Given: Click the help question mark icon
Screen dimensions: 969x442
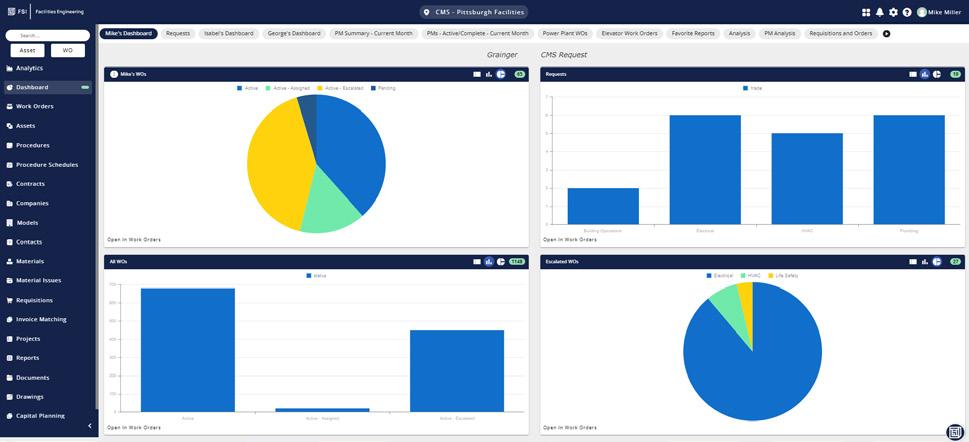Looking at the screenshot, I should coord(907,12).
